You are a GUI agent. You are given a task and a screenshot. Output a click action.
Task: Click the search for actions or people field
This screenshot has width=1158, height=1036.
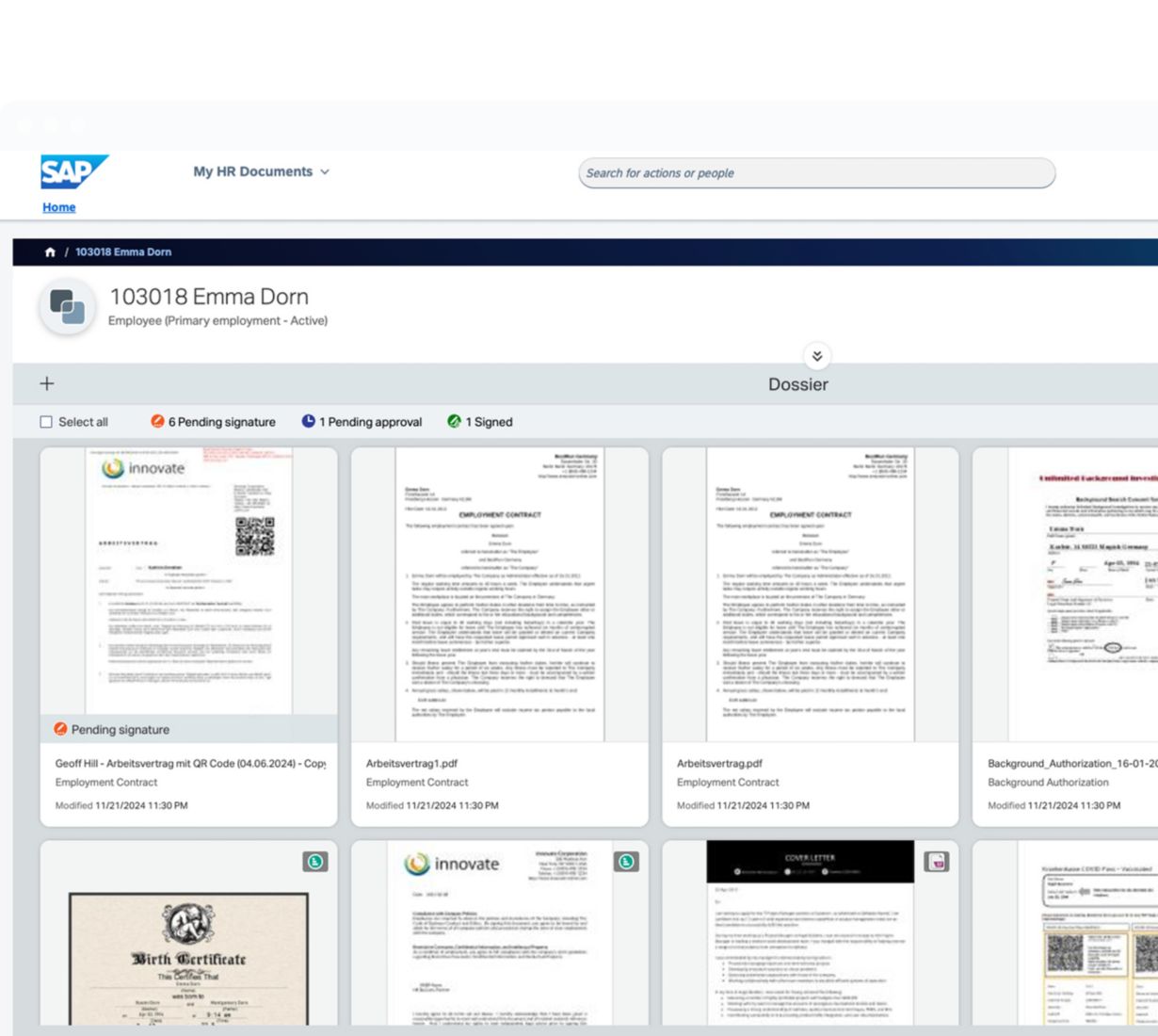[x=815, y=173]
